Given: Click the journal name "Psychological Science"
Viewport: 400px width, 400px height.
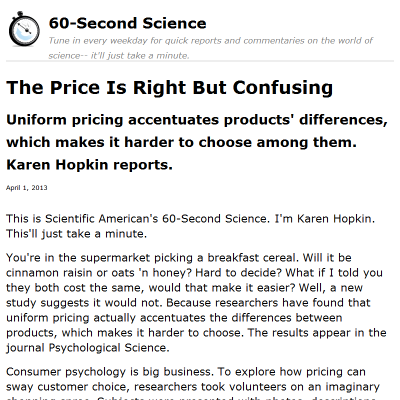Looking at the screenshot, I should pos(109,348).
